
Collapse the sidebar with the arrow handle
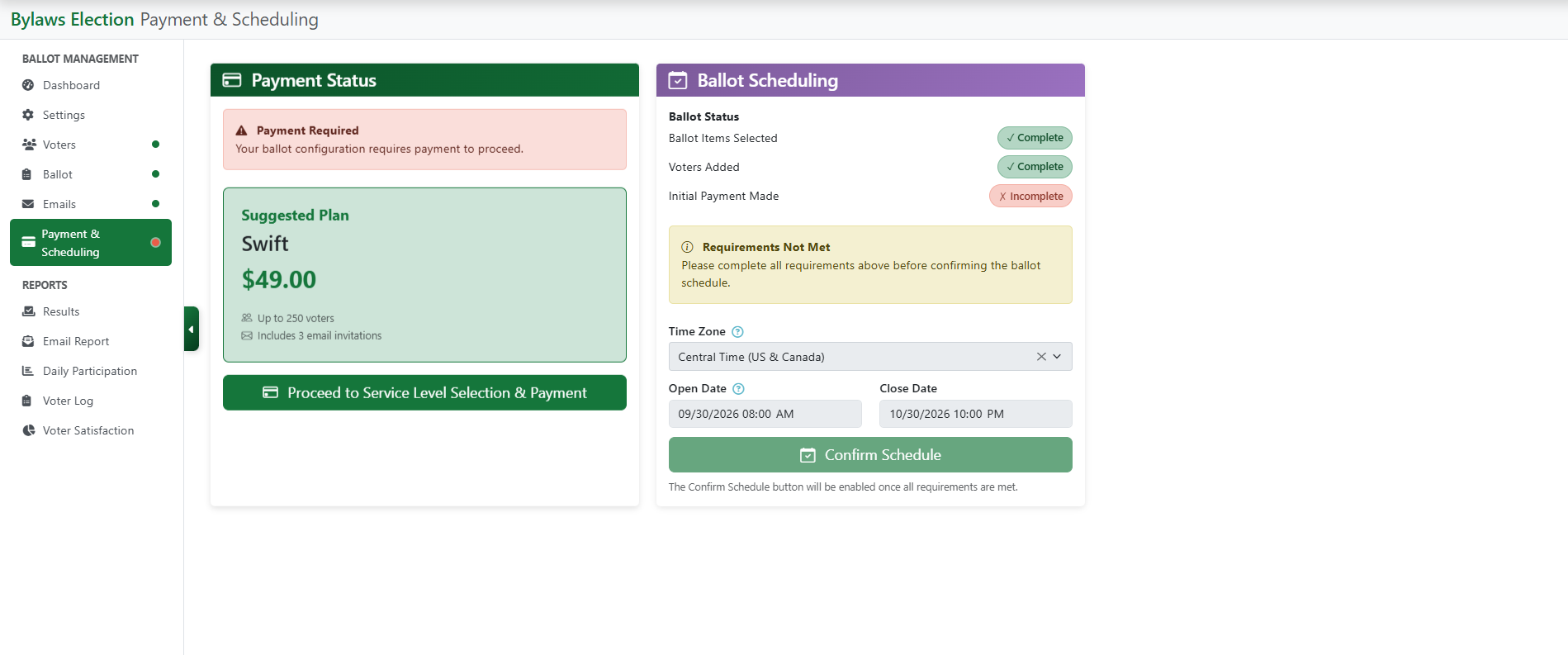point(192,329)
